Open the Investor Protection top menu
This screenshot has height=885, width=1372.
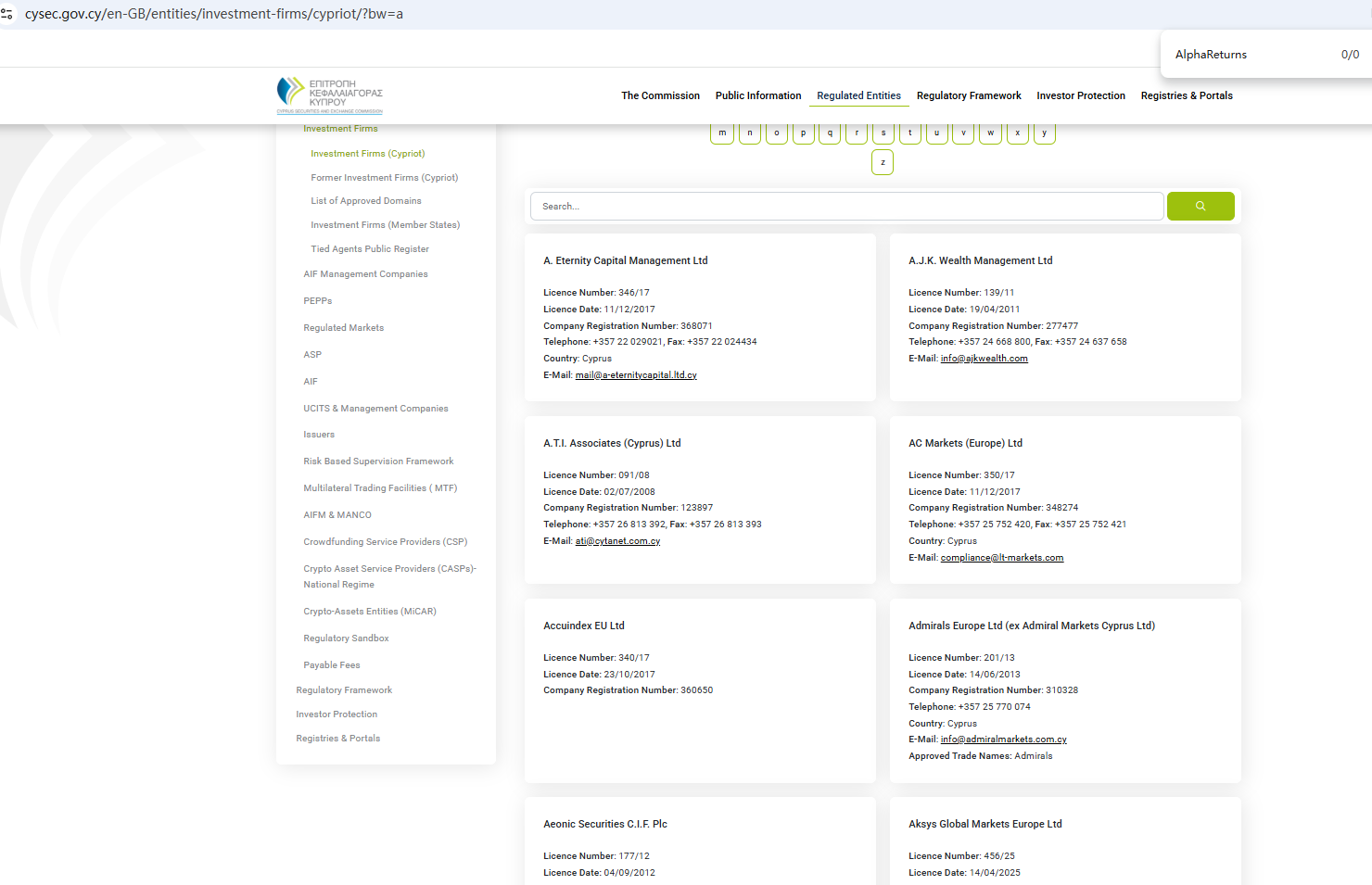click(x=1080, y=95)
